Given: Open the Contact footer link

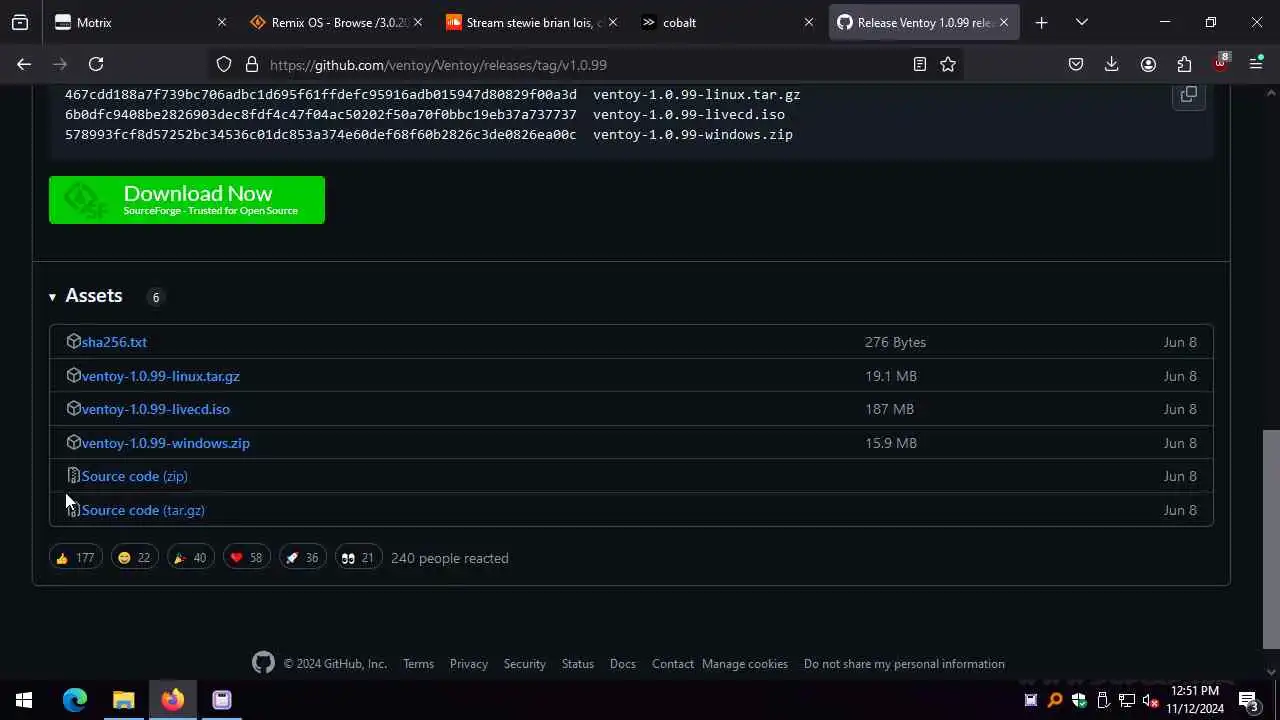Looking at the screenshot, I should pos(672,664).
